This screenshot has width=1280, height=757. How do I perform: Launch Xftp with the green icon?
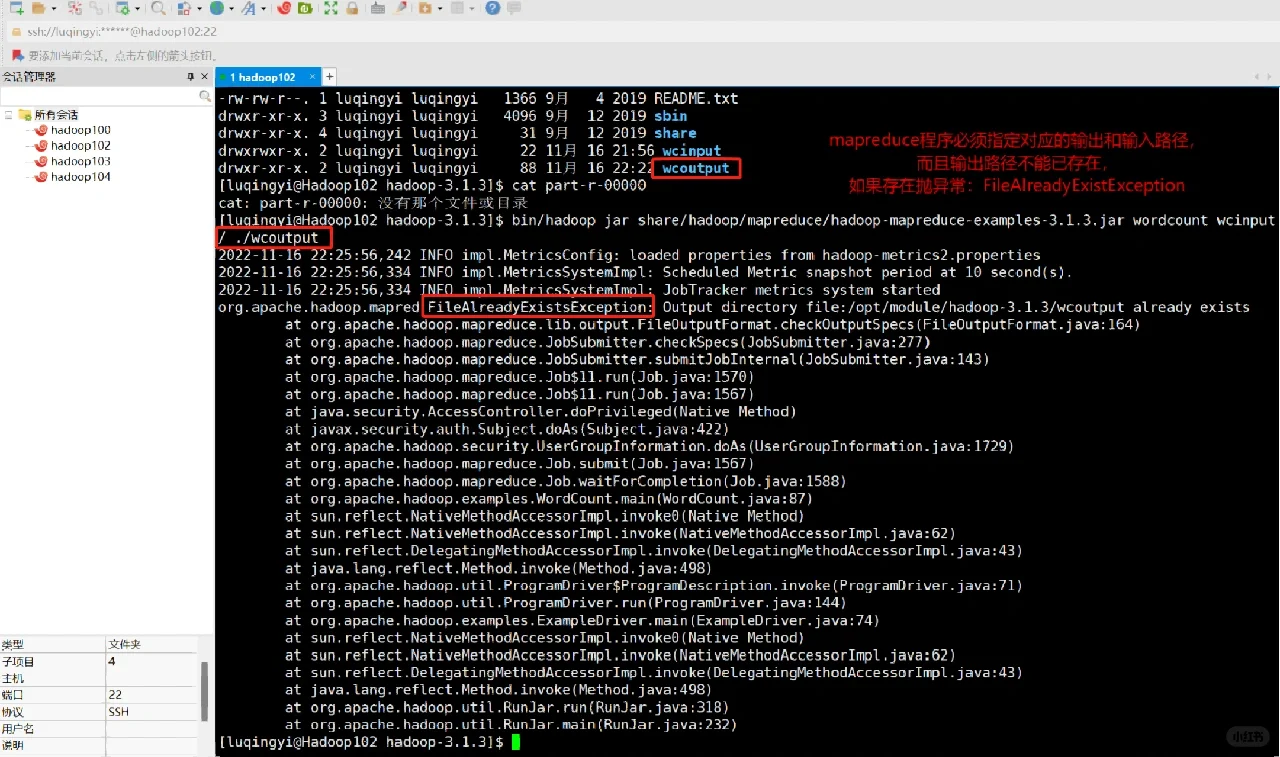(305, 8)
